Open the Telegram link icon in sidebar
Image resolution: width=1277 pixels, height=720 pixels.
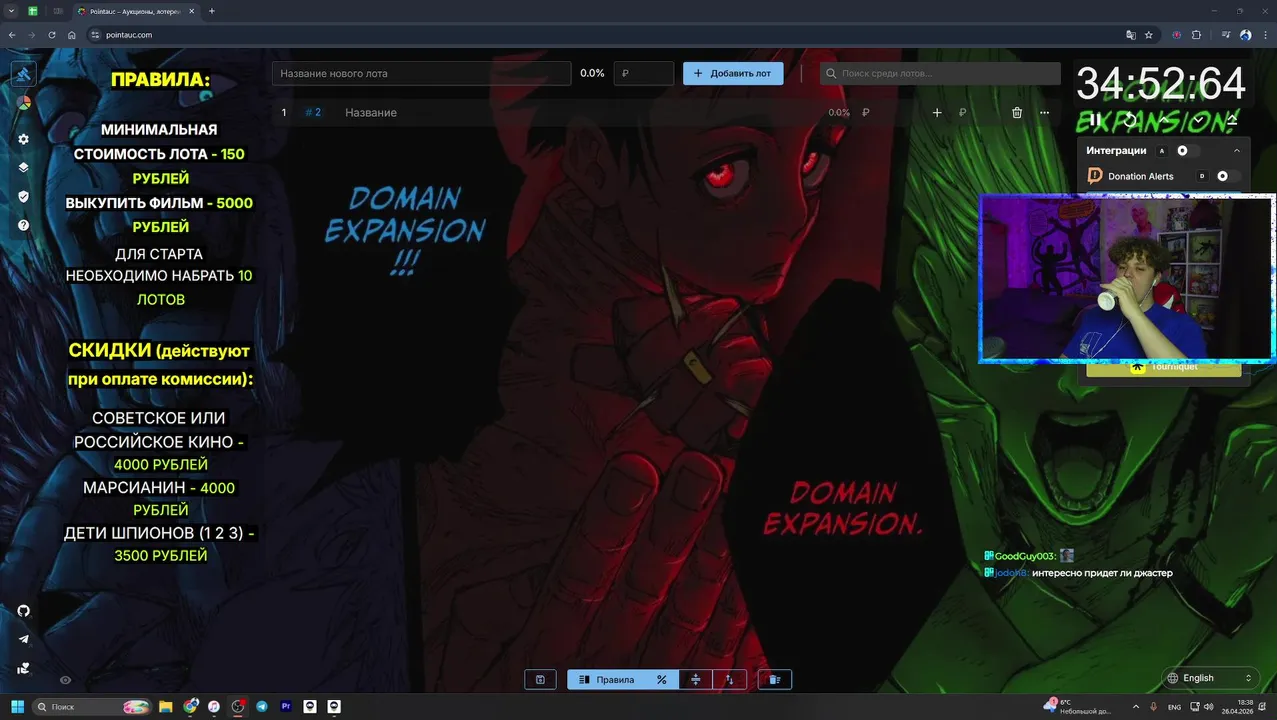click(x=23, y=639)
